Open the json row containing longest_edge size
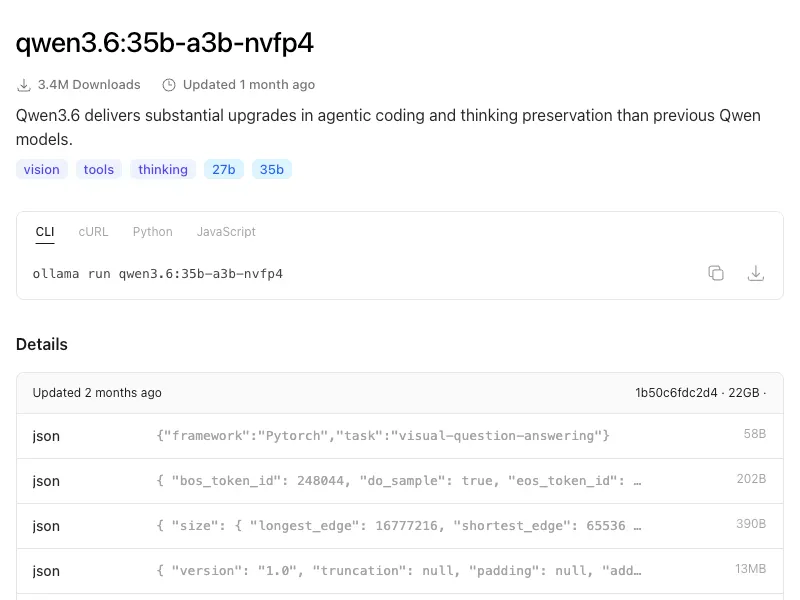The height and width of the screenshot is (600, 800). tap(399, 526)
